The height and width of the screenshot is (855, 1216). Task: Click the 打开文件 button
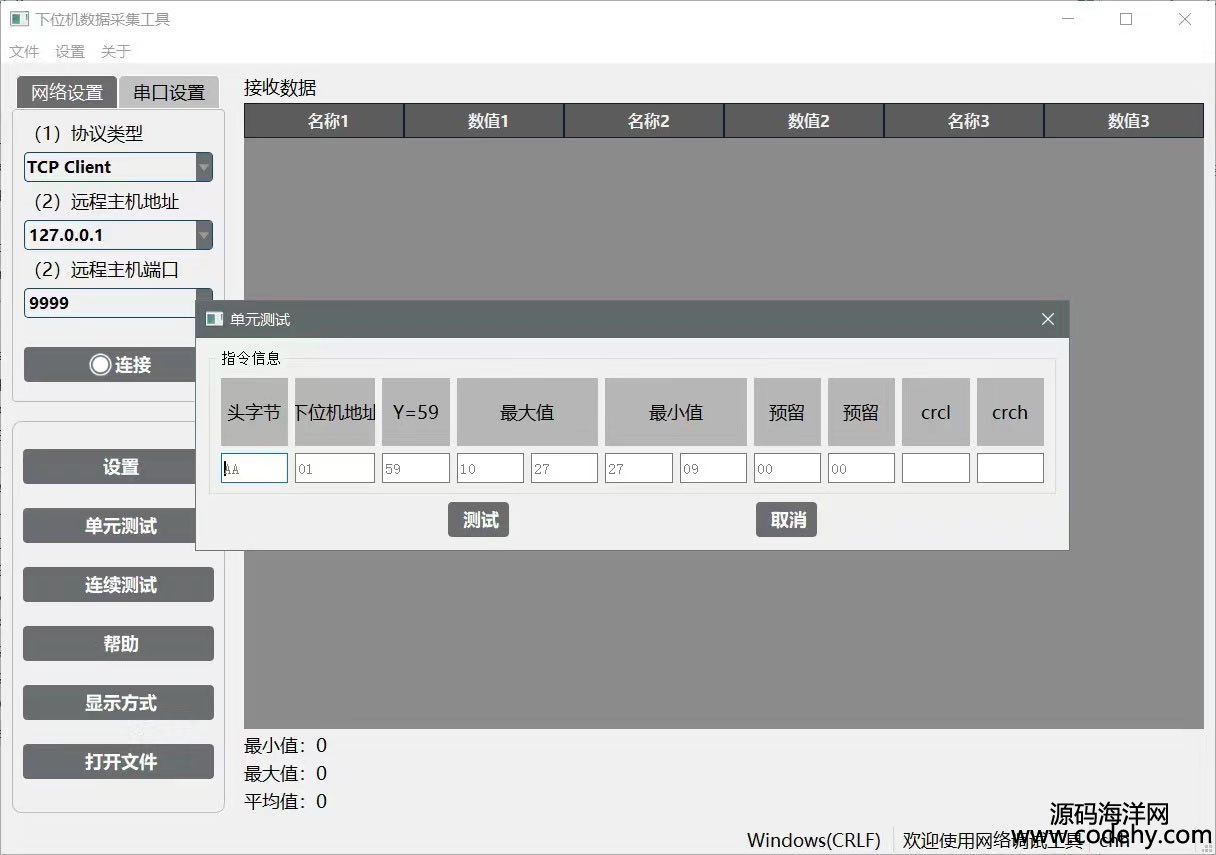[x=118, y=762]
